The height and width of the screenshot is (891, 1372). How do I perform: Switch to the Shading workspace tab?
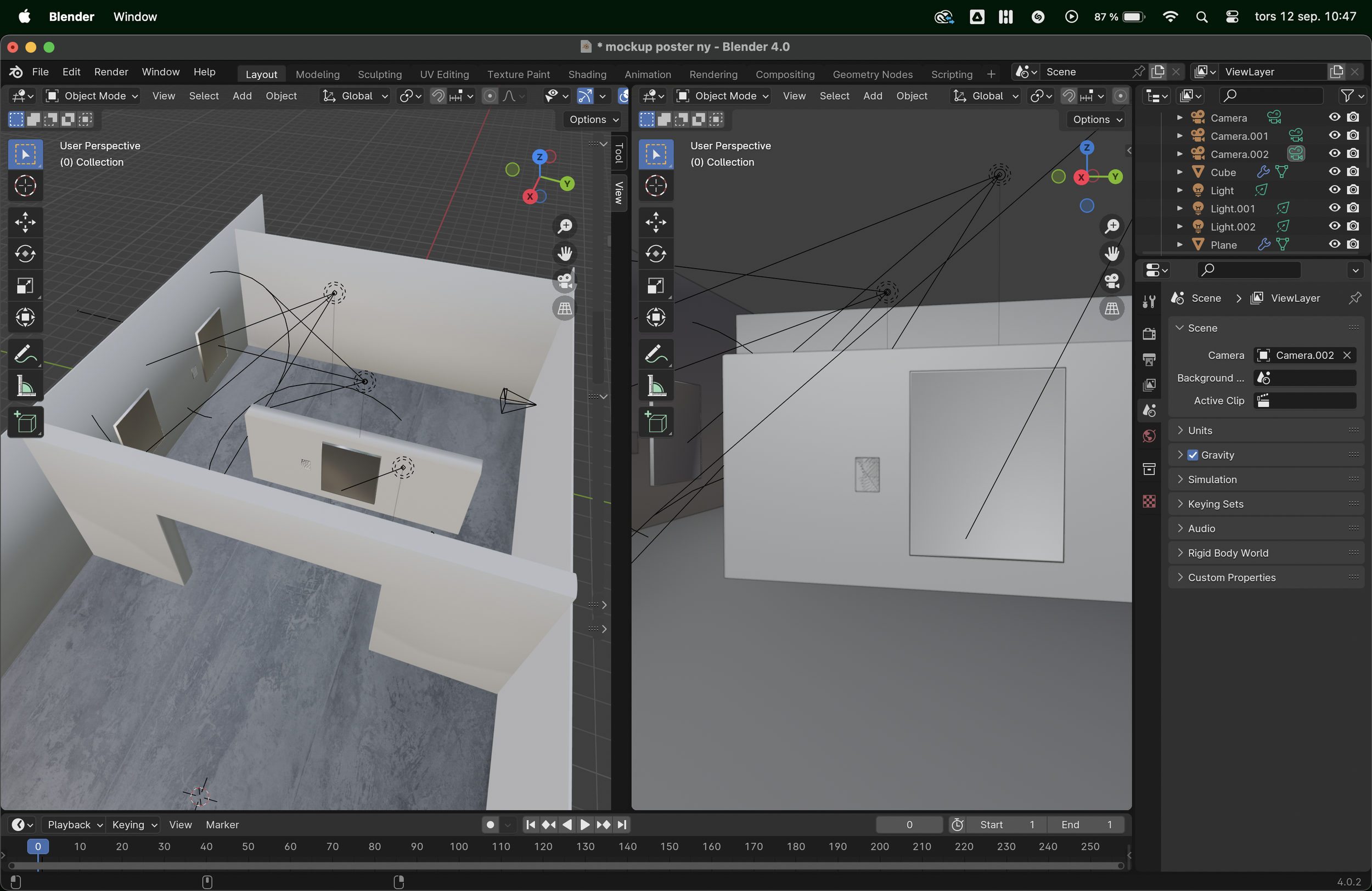tap(587, 75)
